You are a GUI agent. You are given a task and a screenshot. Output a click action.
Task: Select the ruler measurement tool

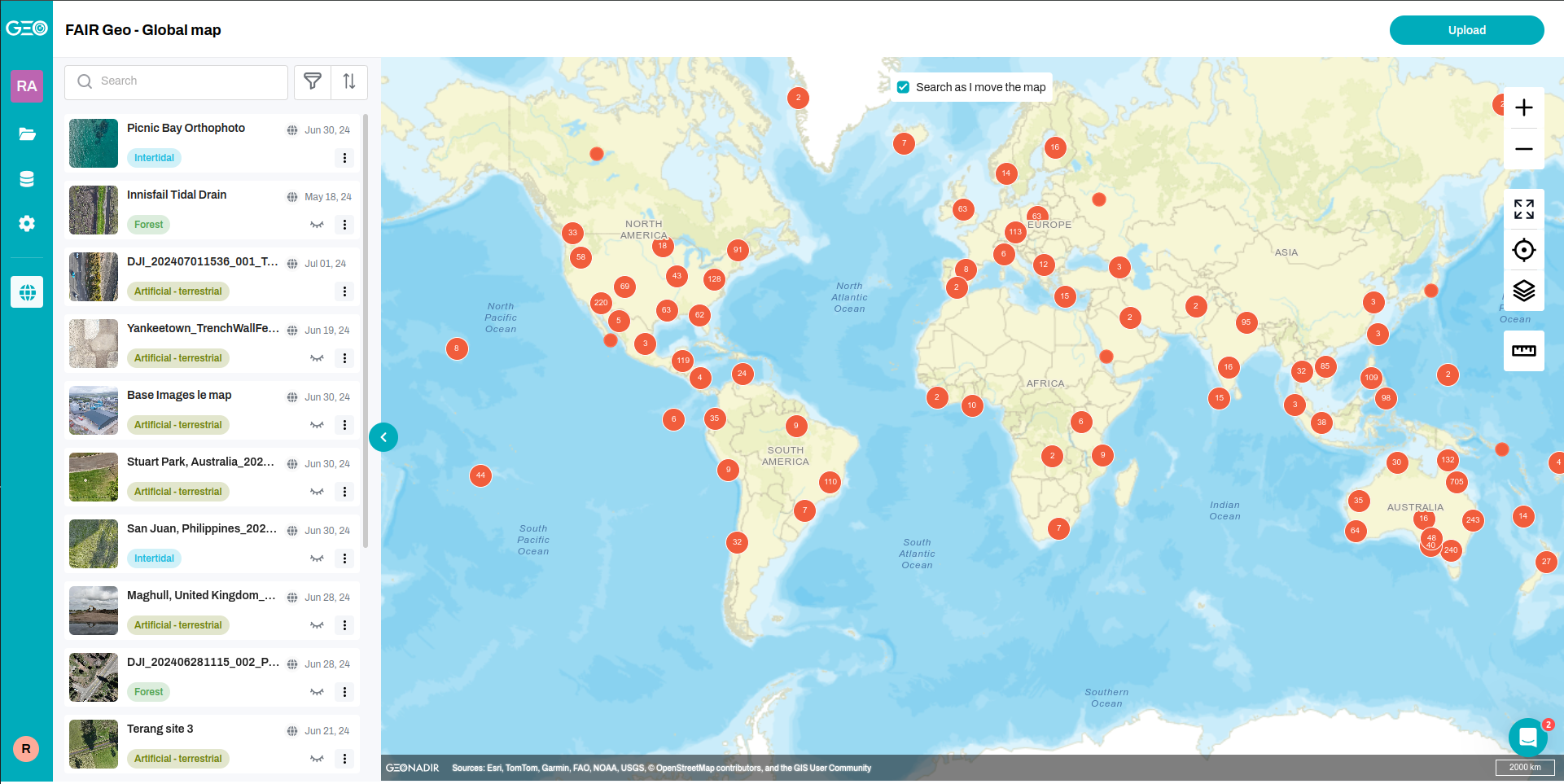tap(1523, 351)
